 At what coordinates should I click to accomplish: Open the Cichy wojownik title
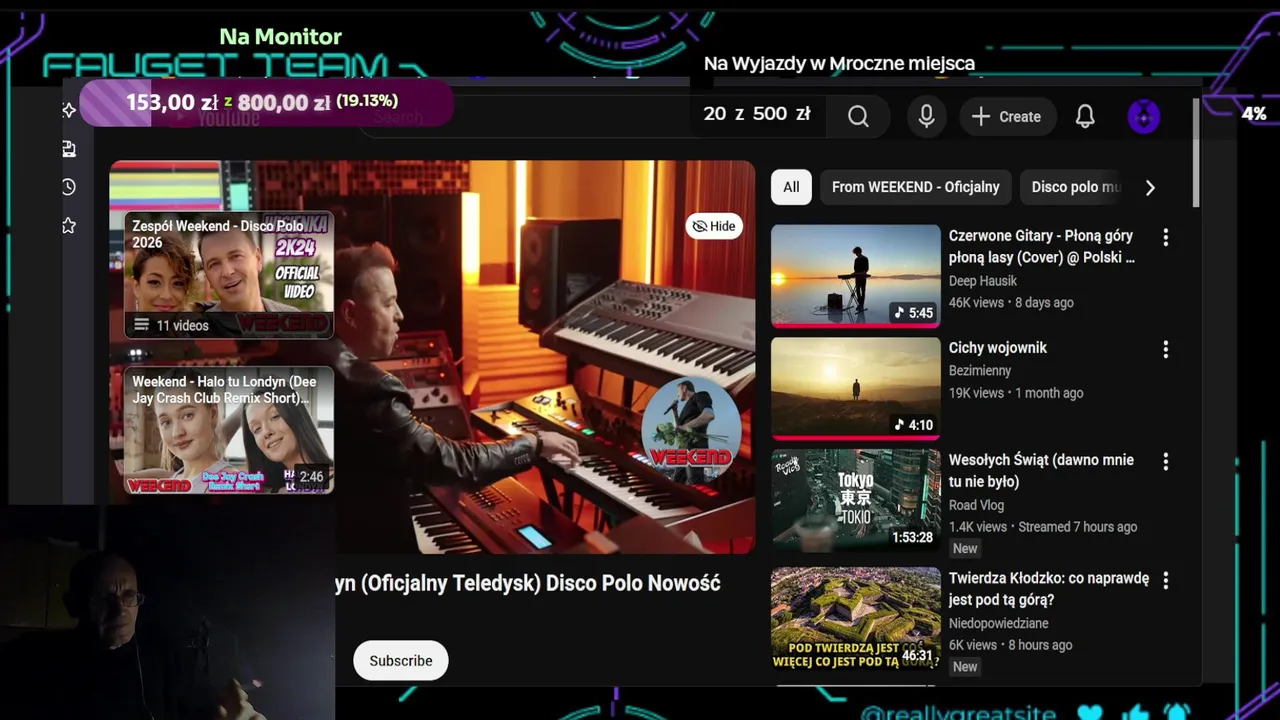click(x=998, y=348)
